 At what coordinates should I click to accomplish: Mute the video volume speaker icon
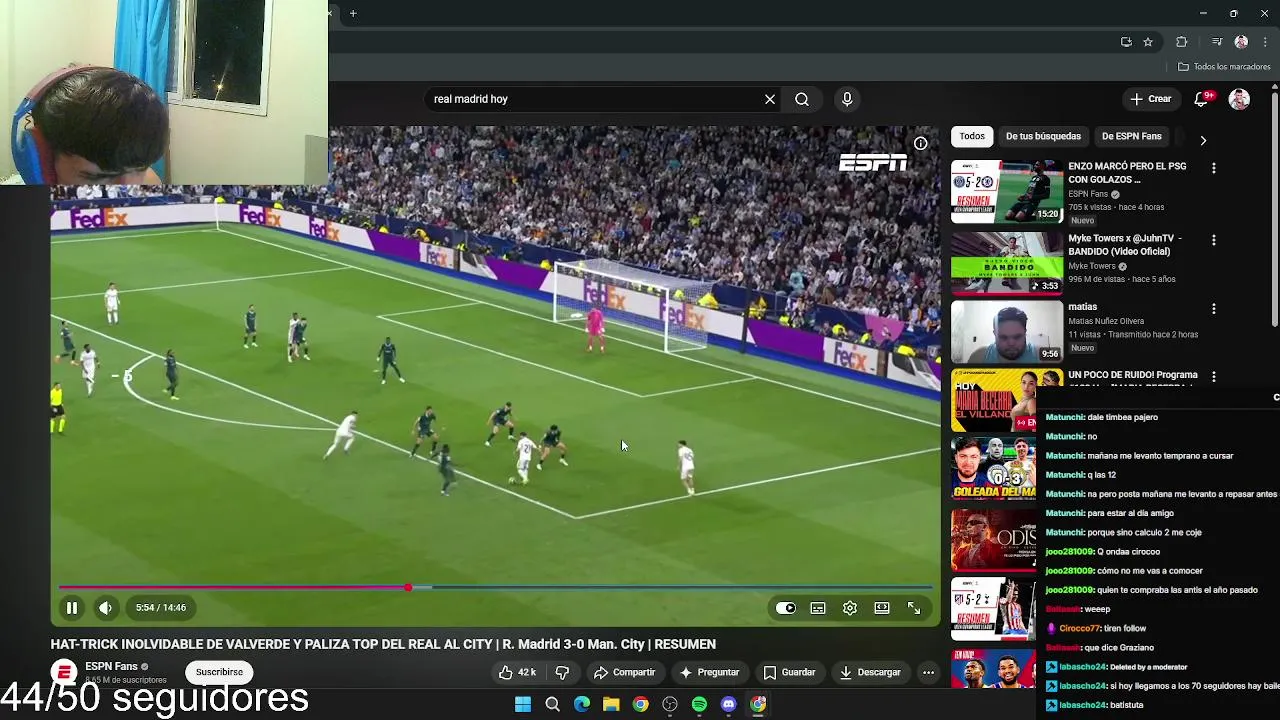[105, 608]
